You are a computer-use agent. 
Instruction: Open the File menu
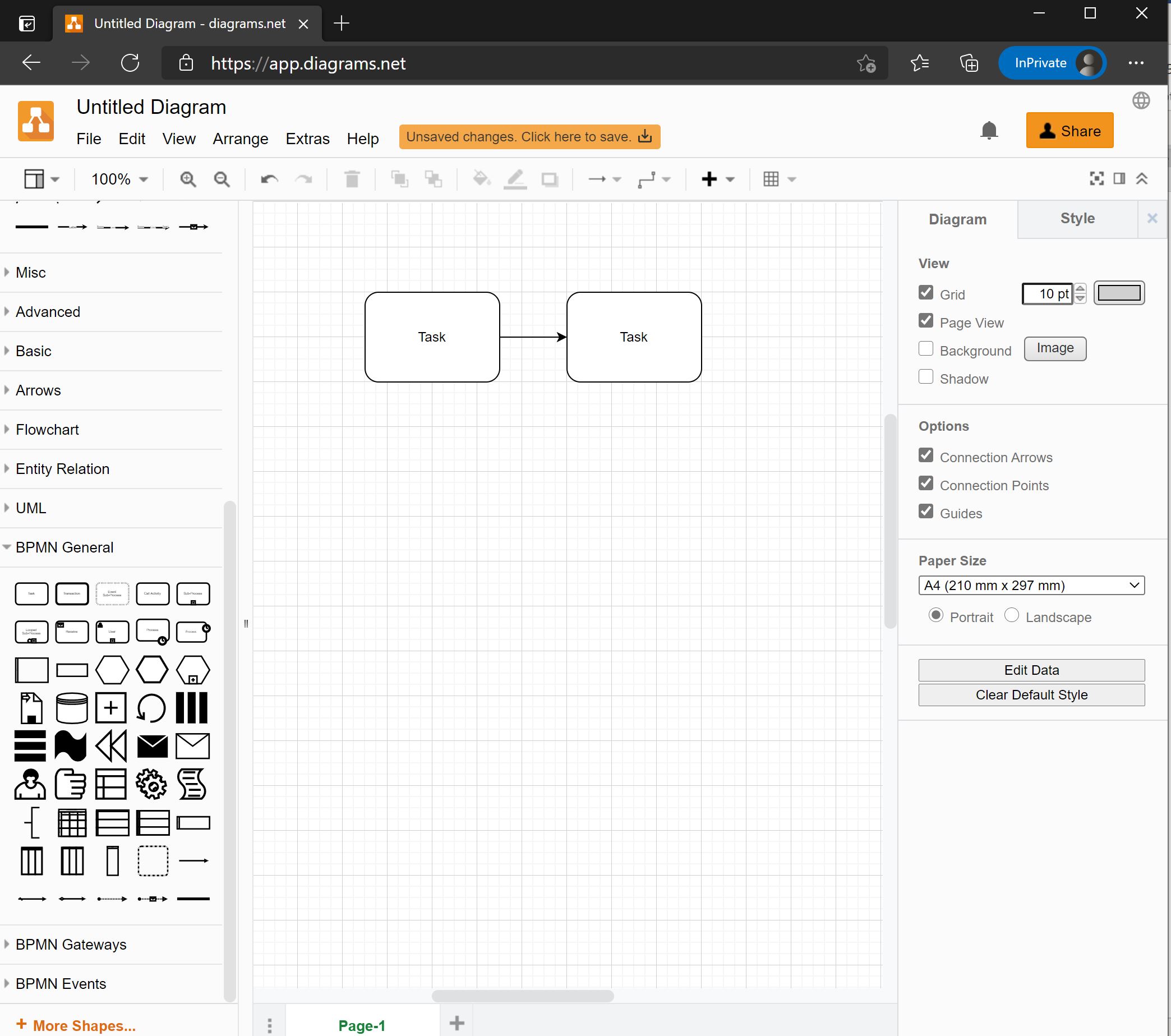click(89, 139)
